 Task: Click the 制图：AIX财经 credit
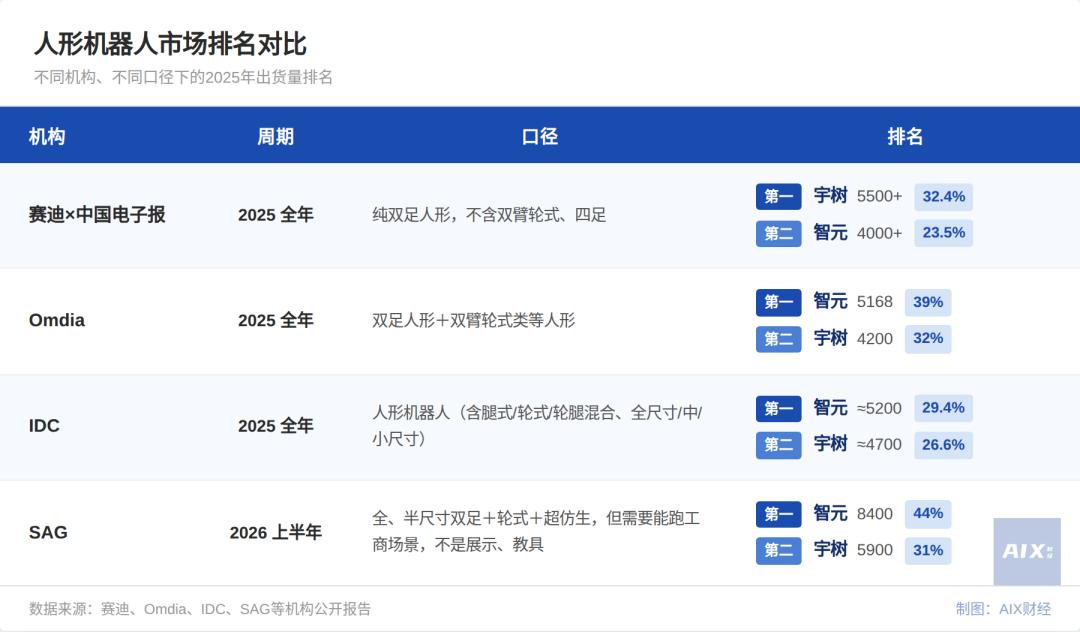[x=1003, y=609]
